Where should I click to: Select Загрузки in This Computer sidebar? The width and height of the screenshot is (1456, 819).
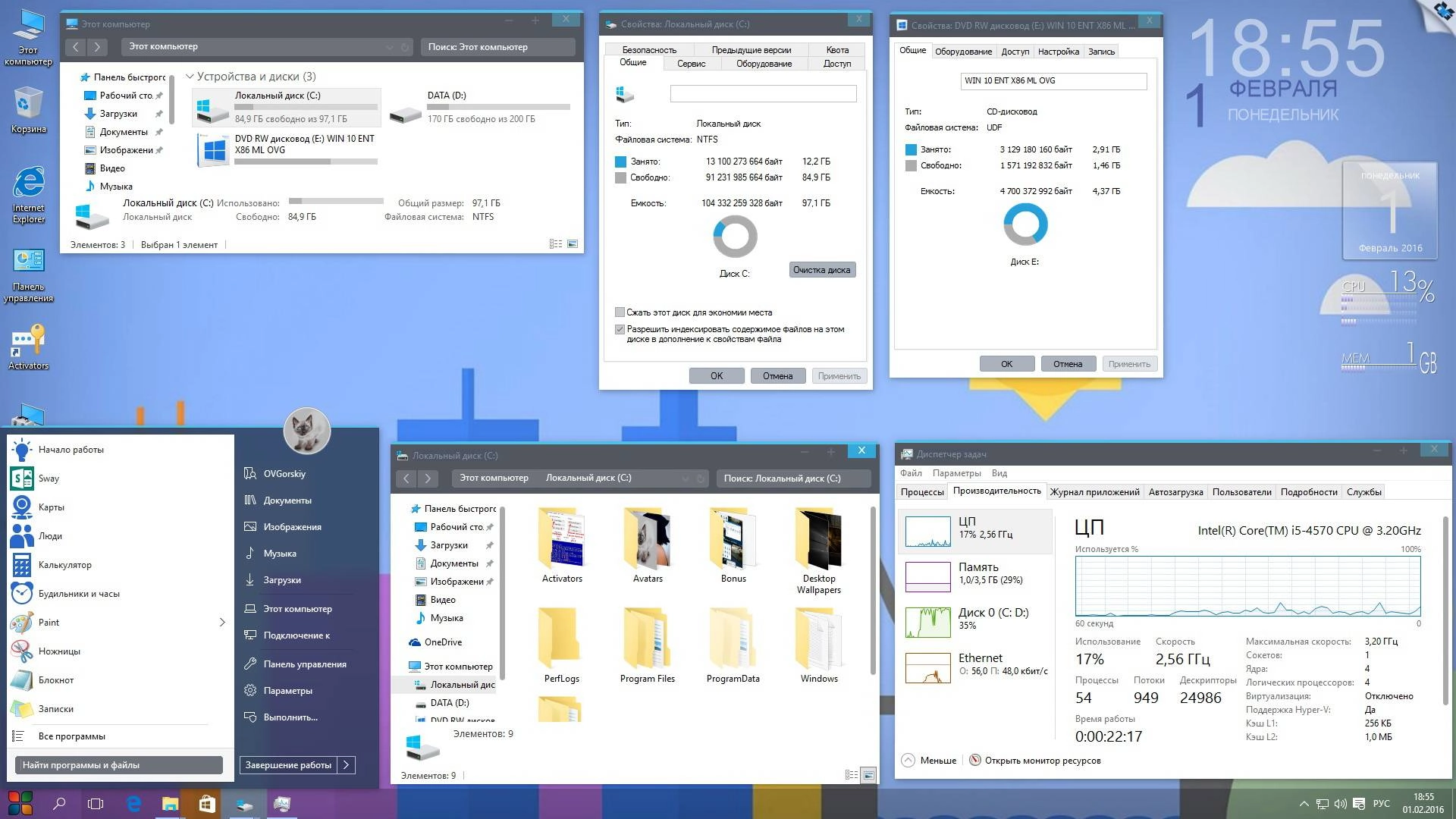tap(119, 114)
